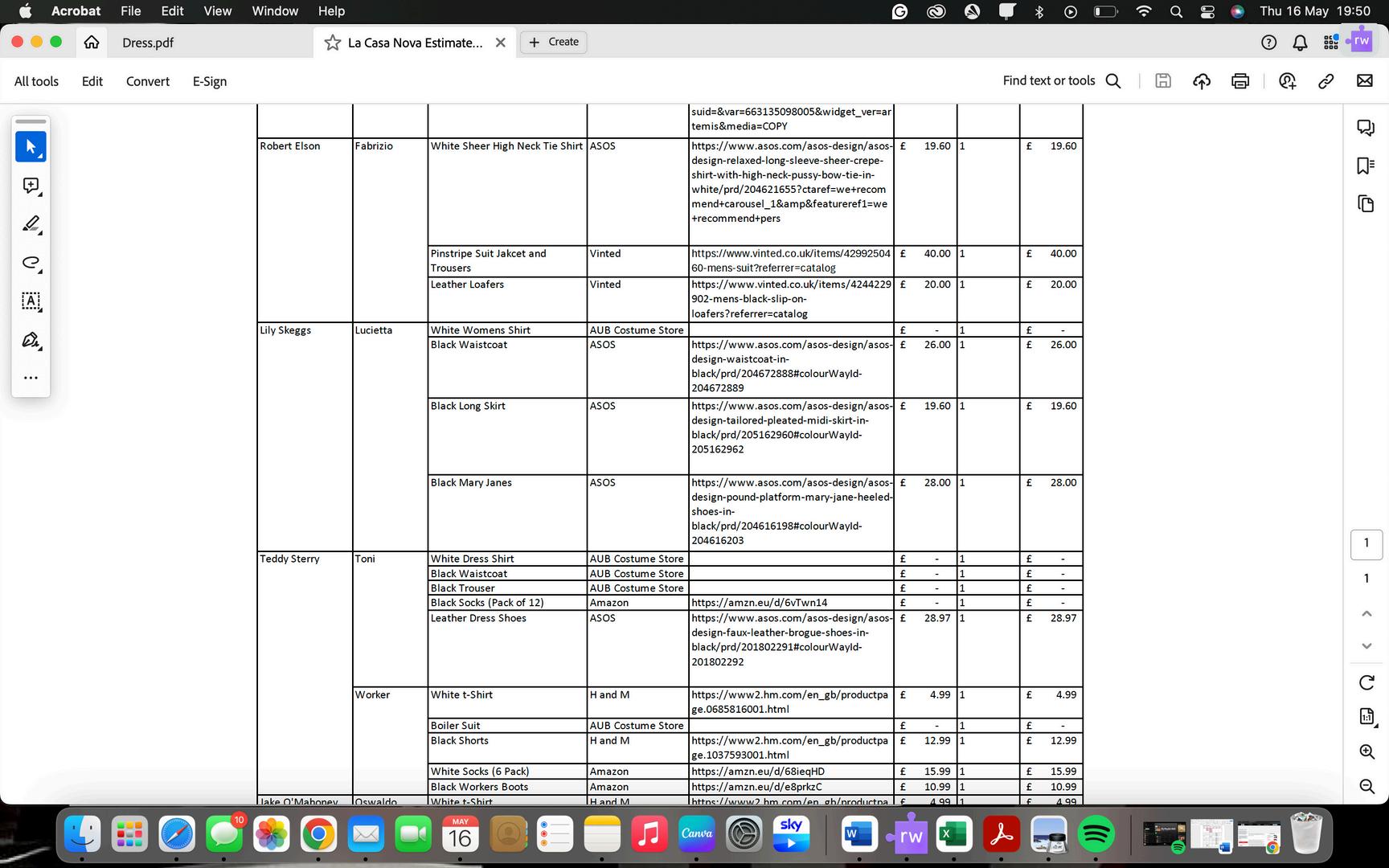The image size is (1389, 868).
Task: Click the Vinted pinstripe suit URL
Action: pos(791,260)
